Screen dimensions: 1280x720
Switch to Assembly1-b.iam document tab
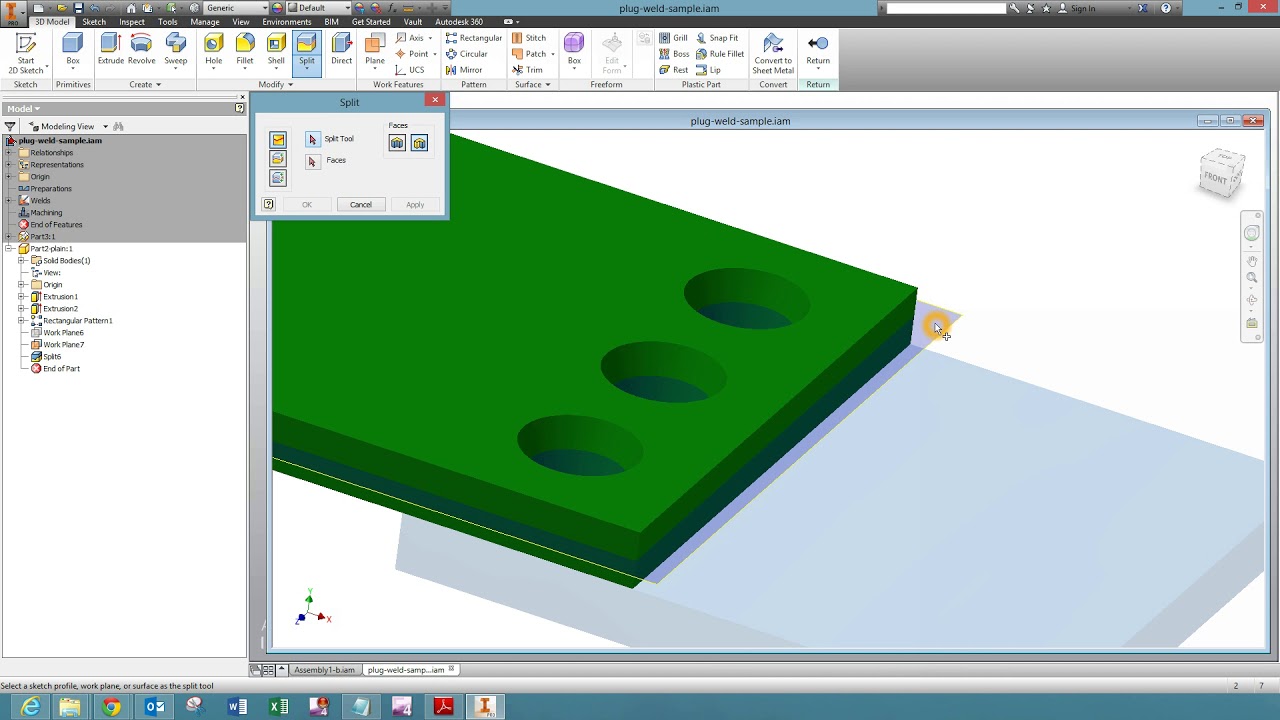coord(324,670)
